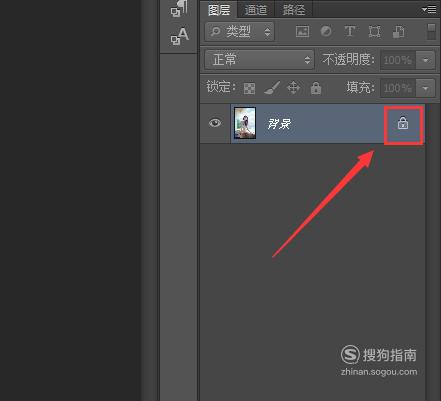Filter for type layers
The width and height of the screenshot is (441, 401).
click(350, 32)
